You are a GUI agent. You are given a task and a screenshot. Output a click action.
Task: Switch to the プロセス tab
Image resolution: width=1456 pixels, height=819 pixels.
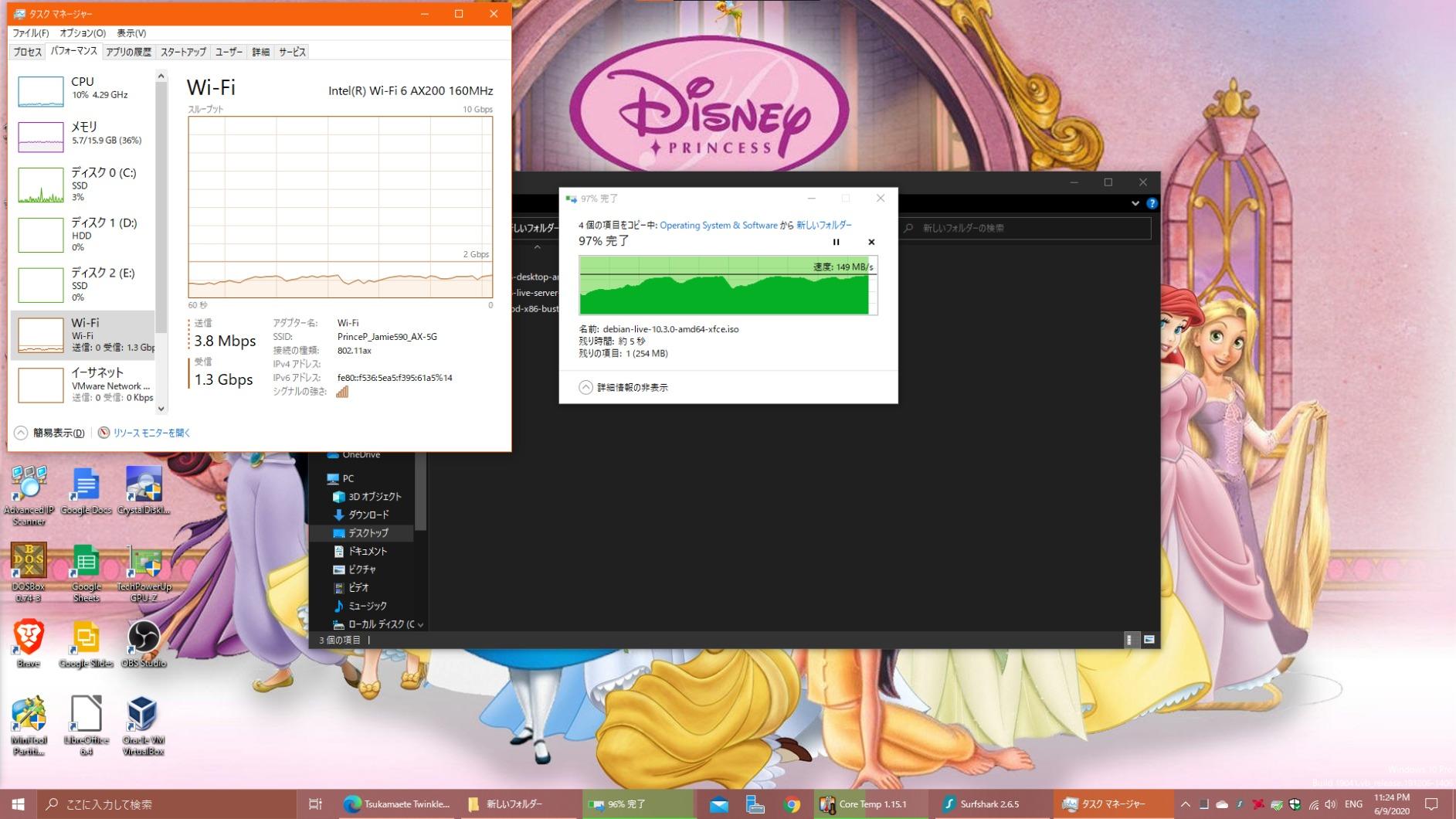pos(27,52)
